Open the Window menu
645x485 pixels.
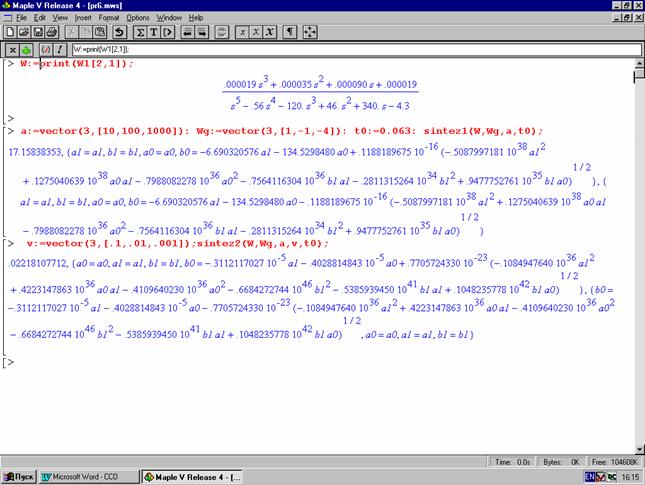pyautogui.click(x=170, y=18)
